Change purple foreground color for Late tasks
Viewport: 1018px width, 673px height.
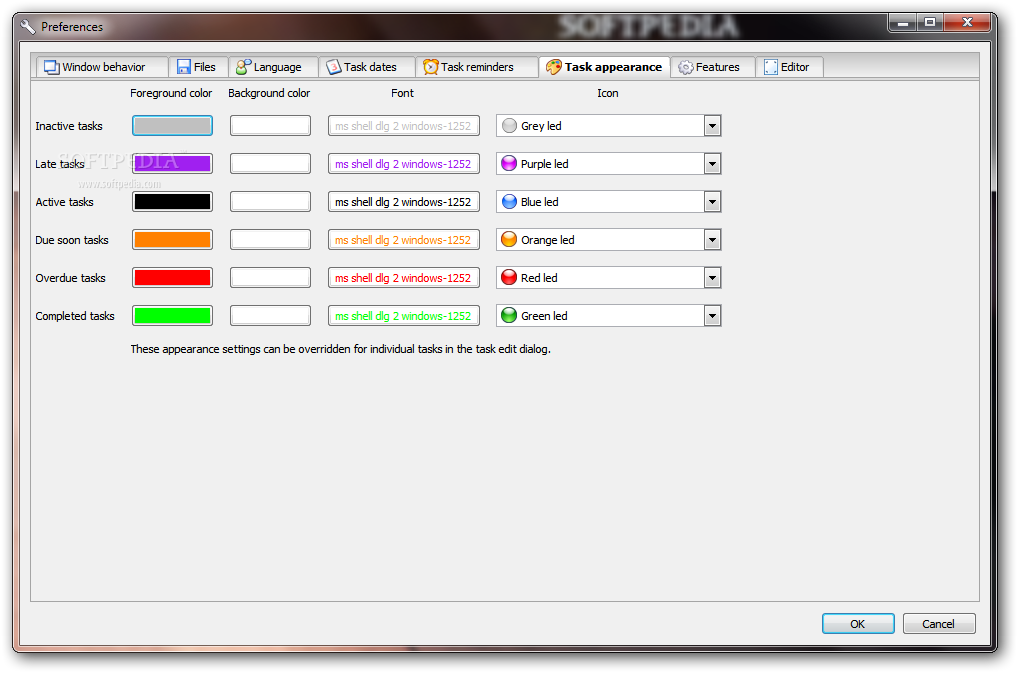(x=172, y=164)
